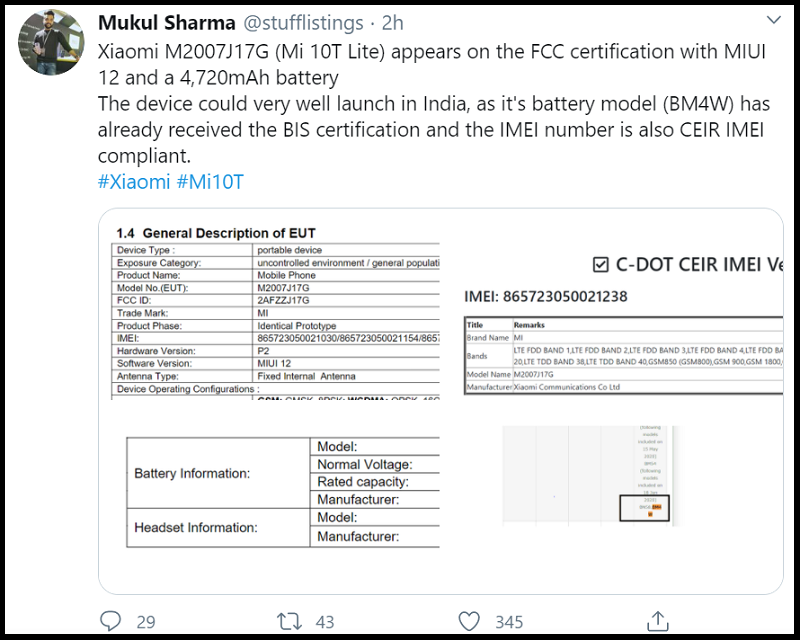The height and width of the screenshot is (640, 800).
Task: Open the #Mi10T hashtag link
Action: pyautogui.click(x=210, y=182)
